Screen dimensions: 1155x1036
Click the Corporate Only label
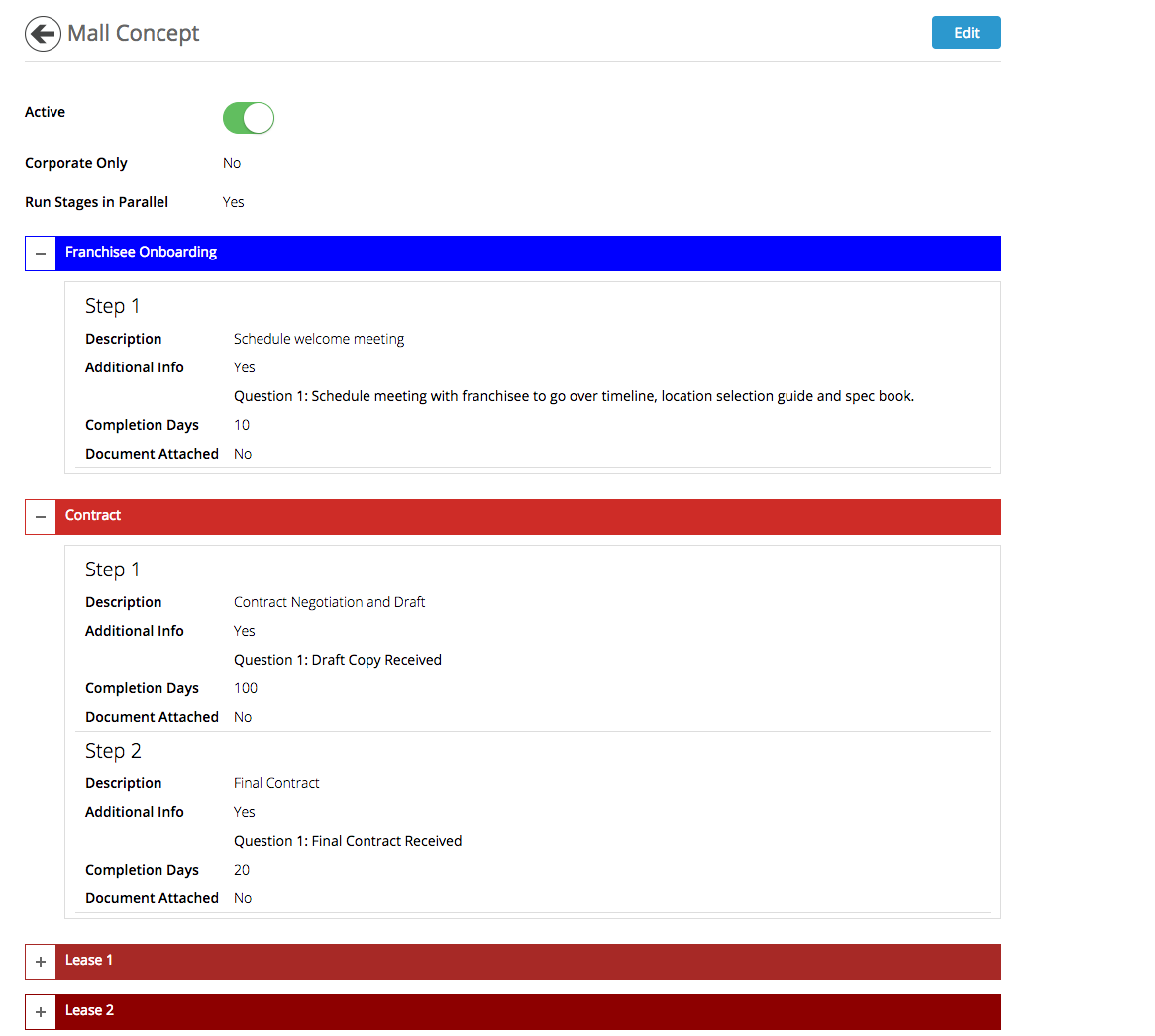pyautogui.click(x=76, y=163)
